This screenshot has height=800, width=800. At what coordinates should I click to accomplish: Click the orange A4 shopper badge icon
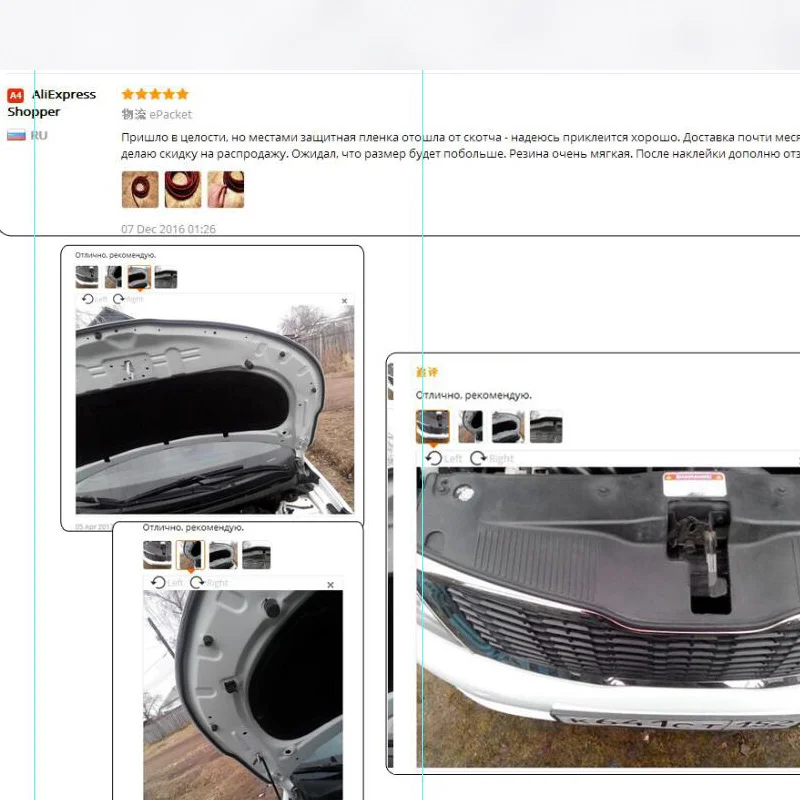tap(16, 95)
